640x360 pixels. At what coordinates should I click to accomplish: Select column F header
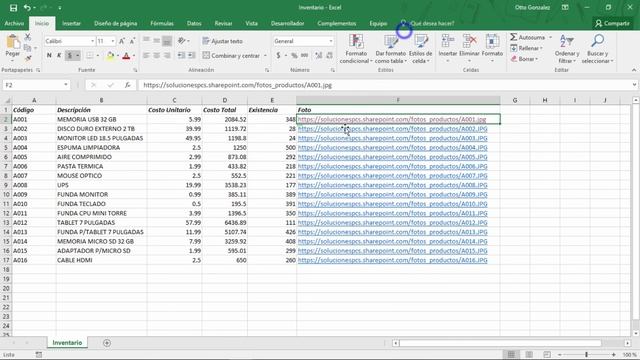point(398,100)
